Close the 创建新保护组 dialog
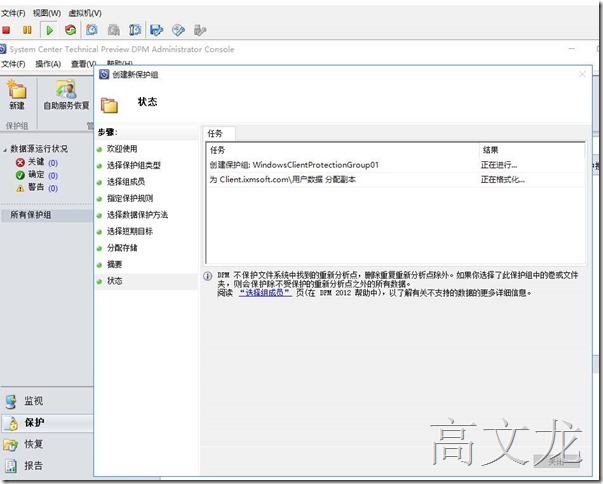Screen dimensions: 603x484 pos(583,74)
